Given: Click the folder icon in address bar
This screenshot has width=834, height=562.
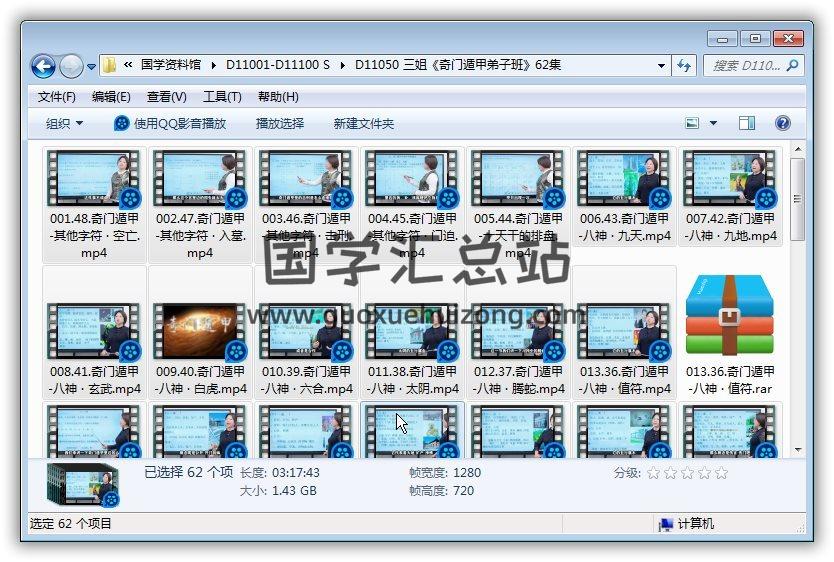Looking at the screenshot, I should pos(109,65).
